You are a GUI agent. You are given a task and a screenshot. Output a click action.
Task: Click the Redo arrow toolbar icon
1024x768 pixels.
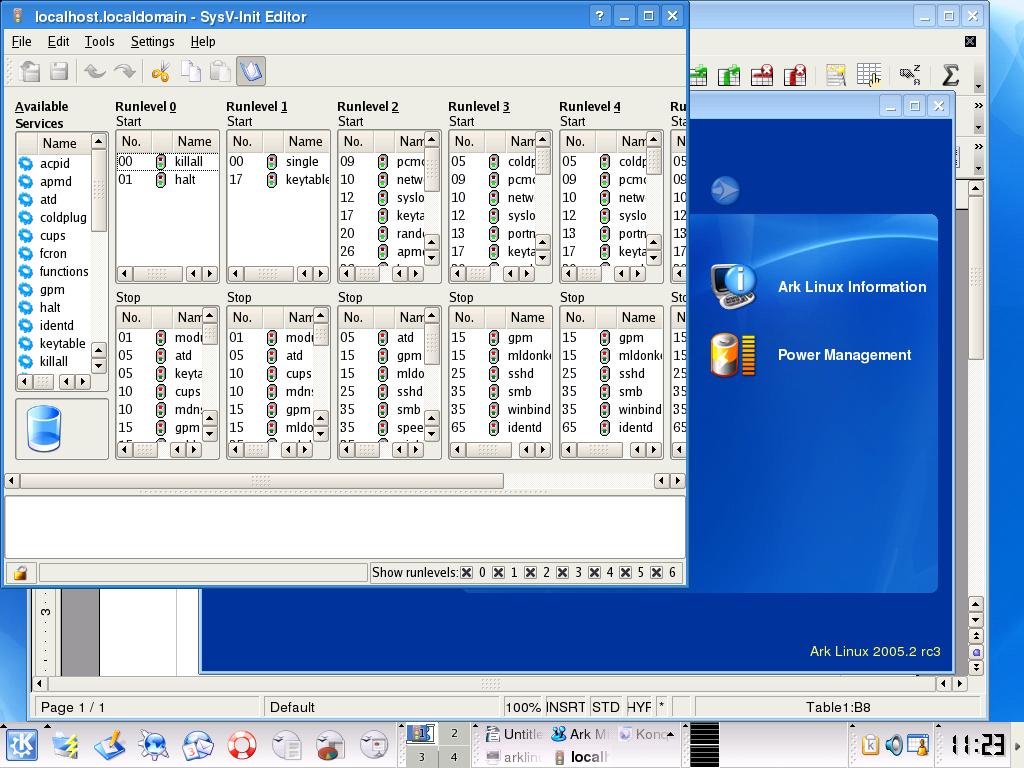click(x=125, y=71)
